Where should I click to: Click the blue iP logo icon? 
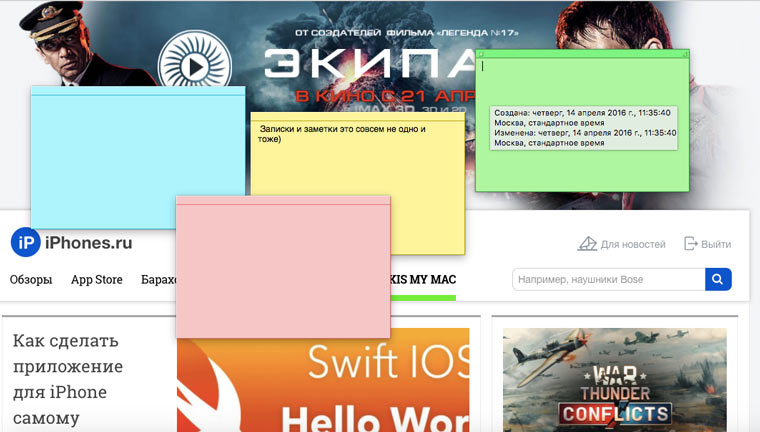pyautogui.click(x=25, y=242)
